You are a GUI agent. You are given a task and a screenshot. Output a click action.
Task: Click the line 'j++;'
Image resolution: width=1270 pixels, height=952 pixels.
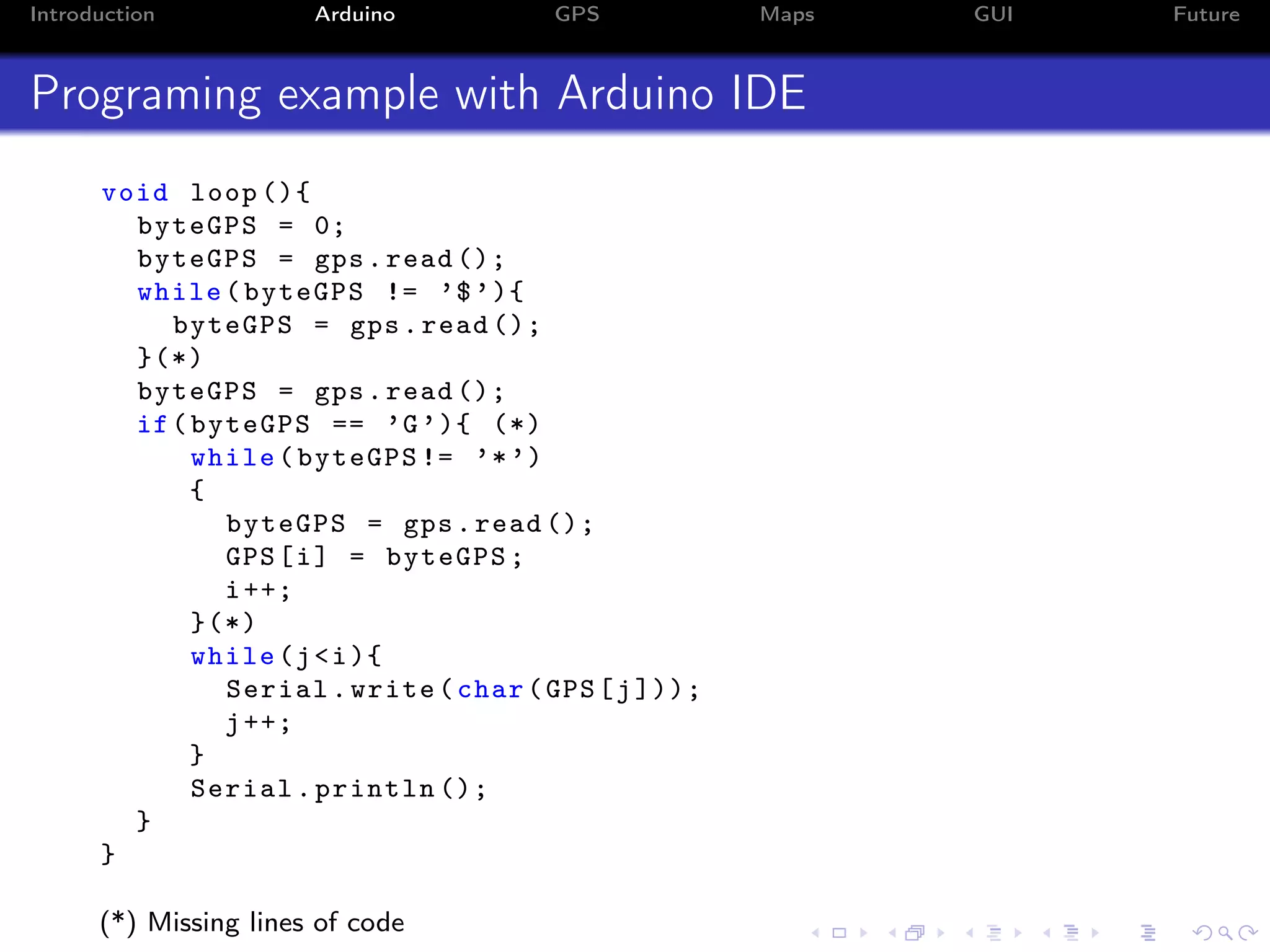[x=257, y=723]
